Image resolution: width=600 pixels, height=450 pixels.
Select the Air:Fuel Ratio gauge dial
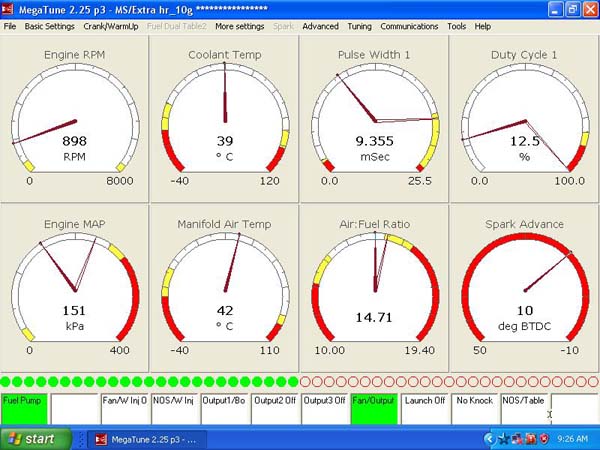click(x=374, y=289)
